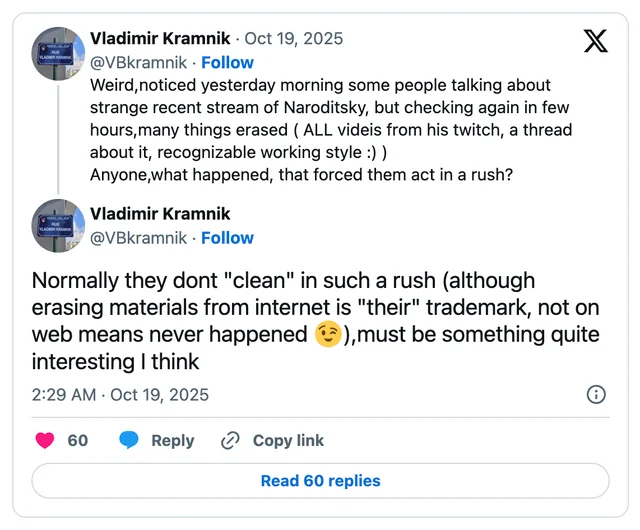Viewport: 640px width, 530px height.
Task: Click the blue reply bubble icon
Action: point(129,440)
